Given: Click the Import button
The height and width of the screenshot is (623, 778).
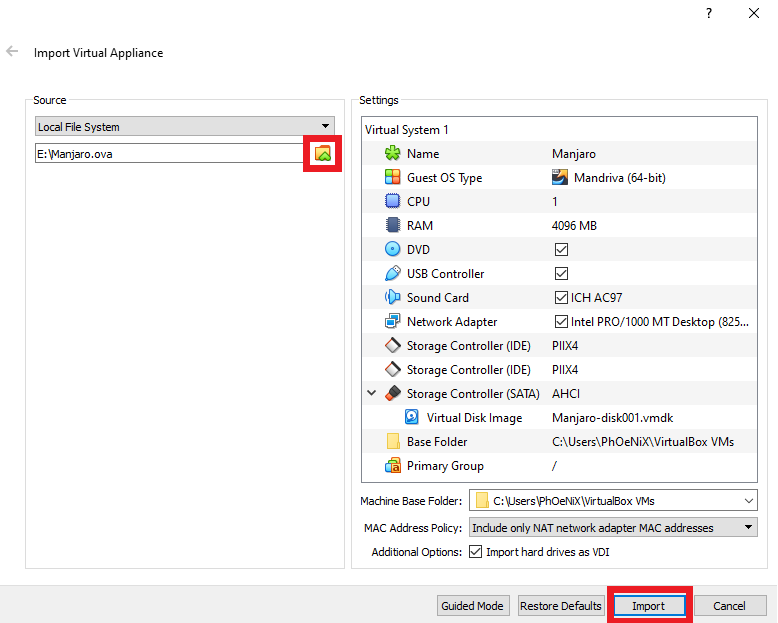Looking at the screenshot, I should [649, 606].
